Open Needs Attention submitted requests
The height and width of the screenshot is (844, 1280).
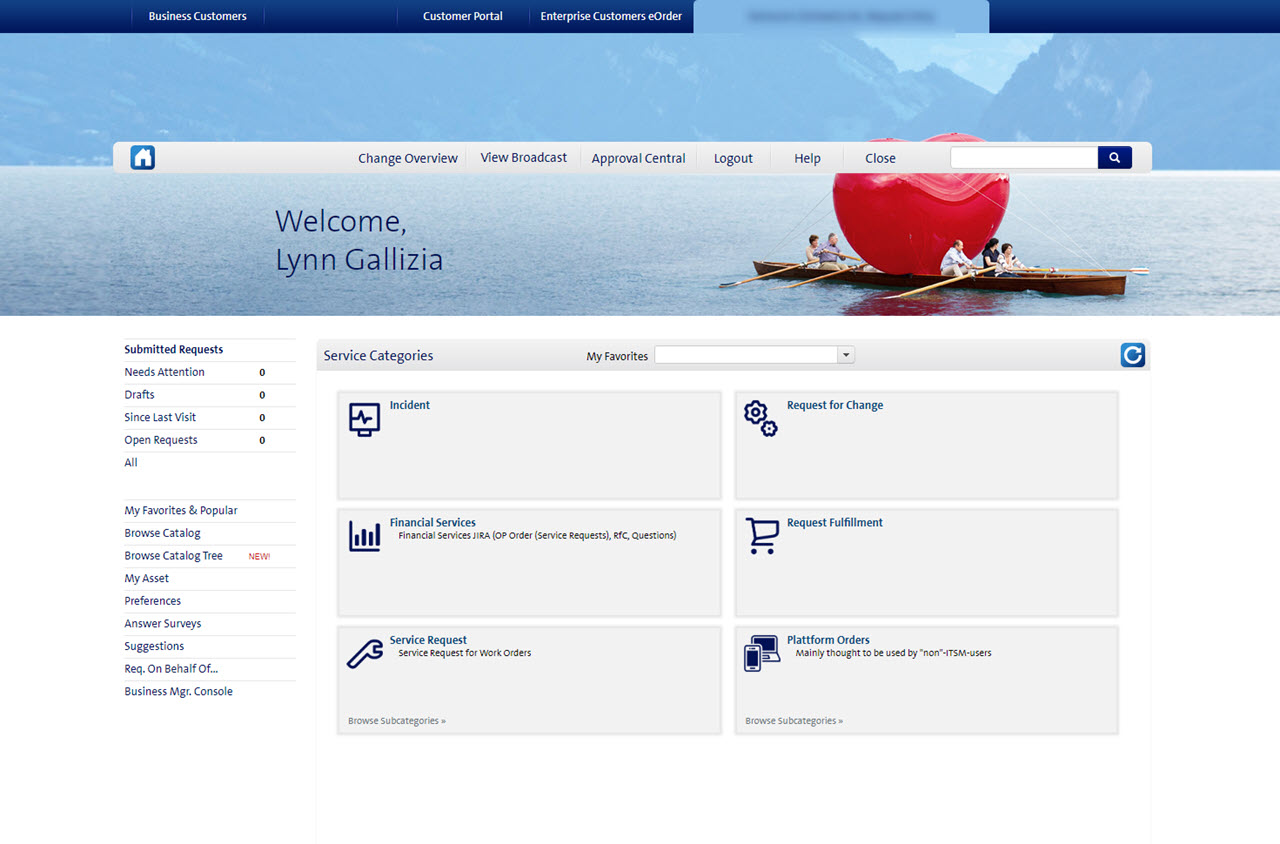point(164,372)
